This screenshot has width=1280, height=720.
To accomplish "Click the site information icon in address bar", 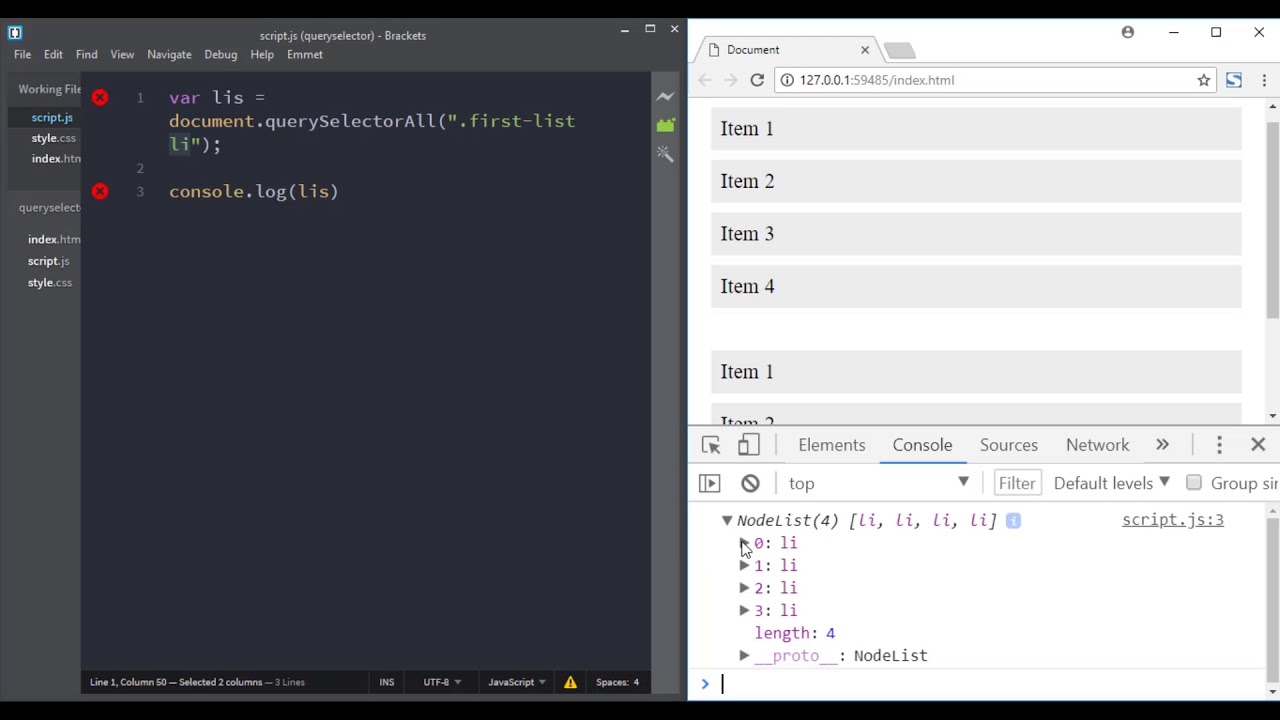I will pos(787,80).
